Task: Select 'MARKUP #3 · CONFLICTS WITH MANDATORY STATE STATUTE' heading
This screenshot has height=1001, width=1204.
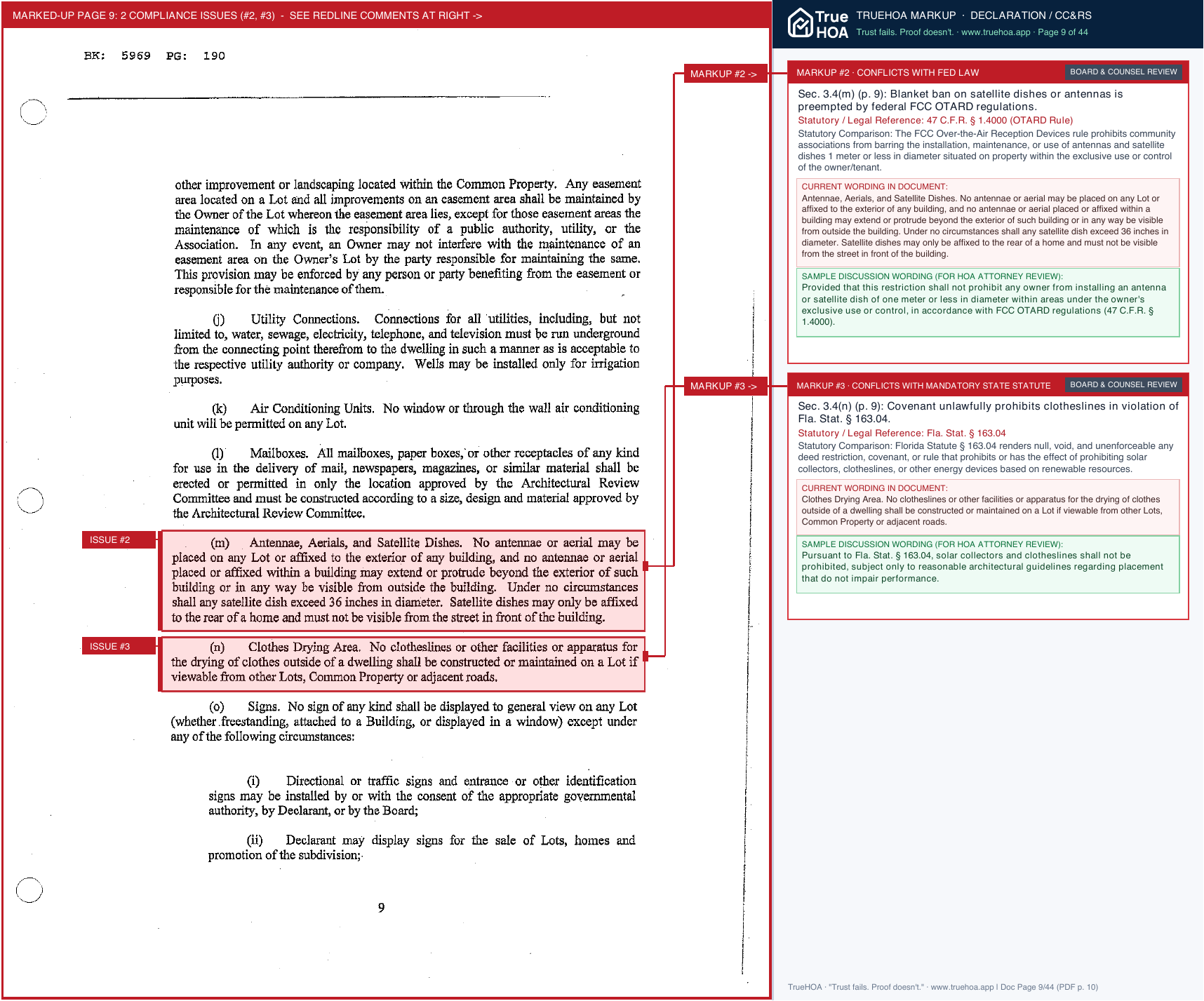Action: pyautogui.click(x=923, y=385)
